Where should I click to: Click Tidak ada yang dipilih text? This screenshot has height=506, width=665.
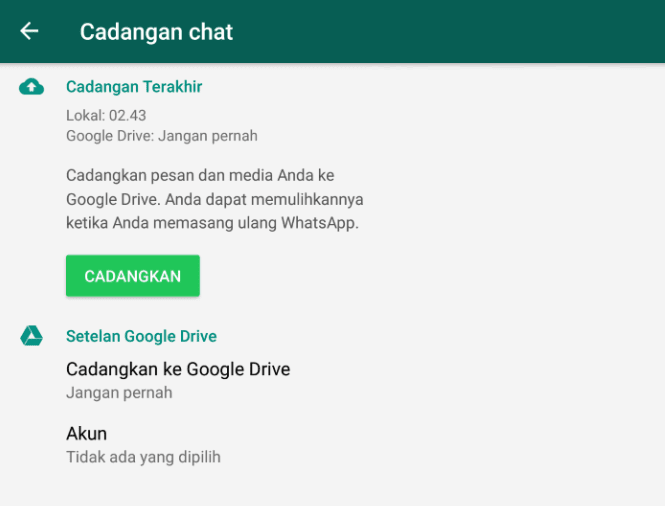point(143,457)
